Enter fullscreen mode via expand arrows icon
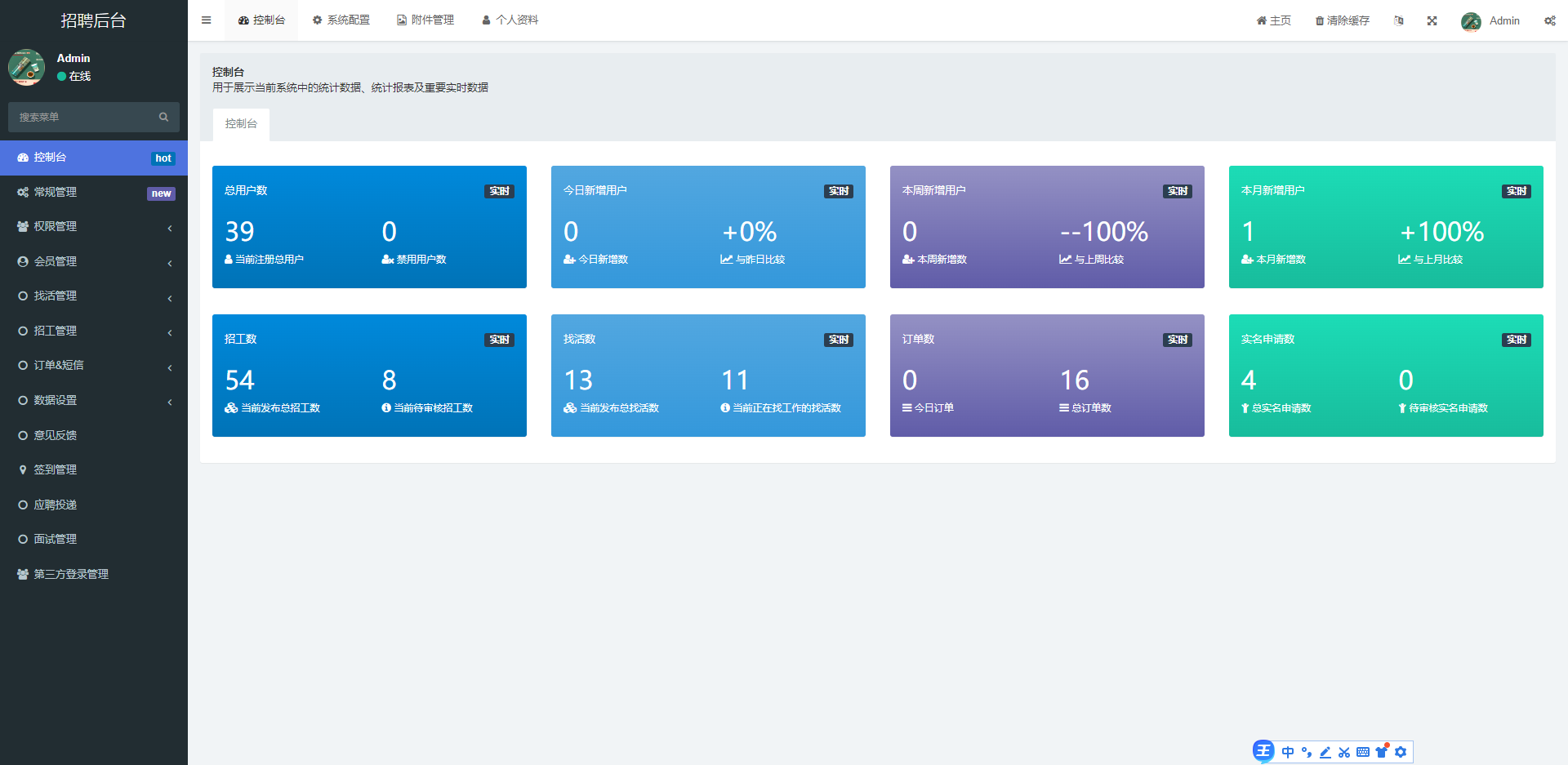 (x=1432, y=20)
